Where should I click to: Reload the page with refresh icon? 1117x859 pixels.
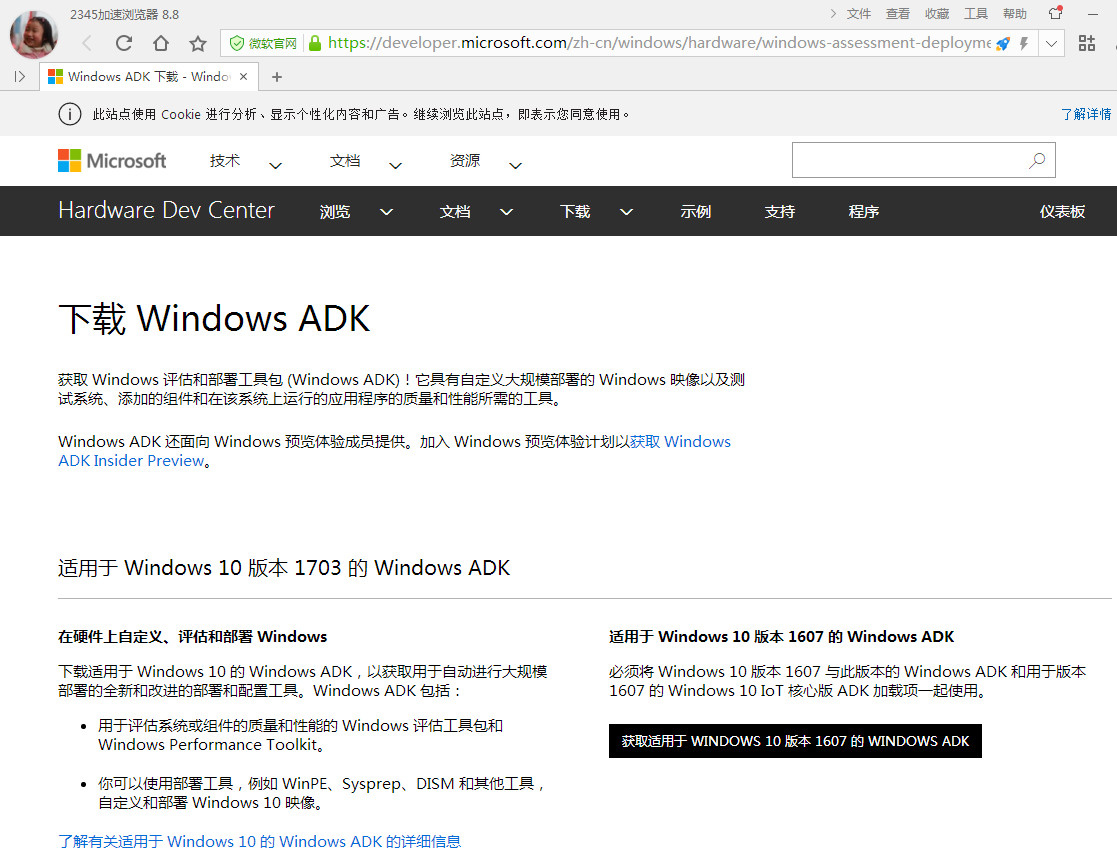124,43
